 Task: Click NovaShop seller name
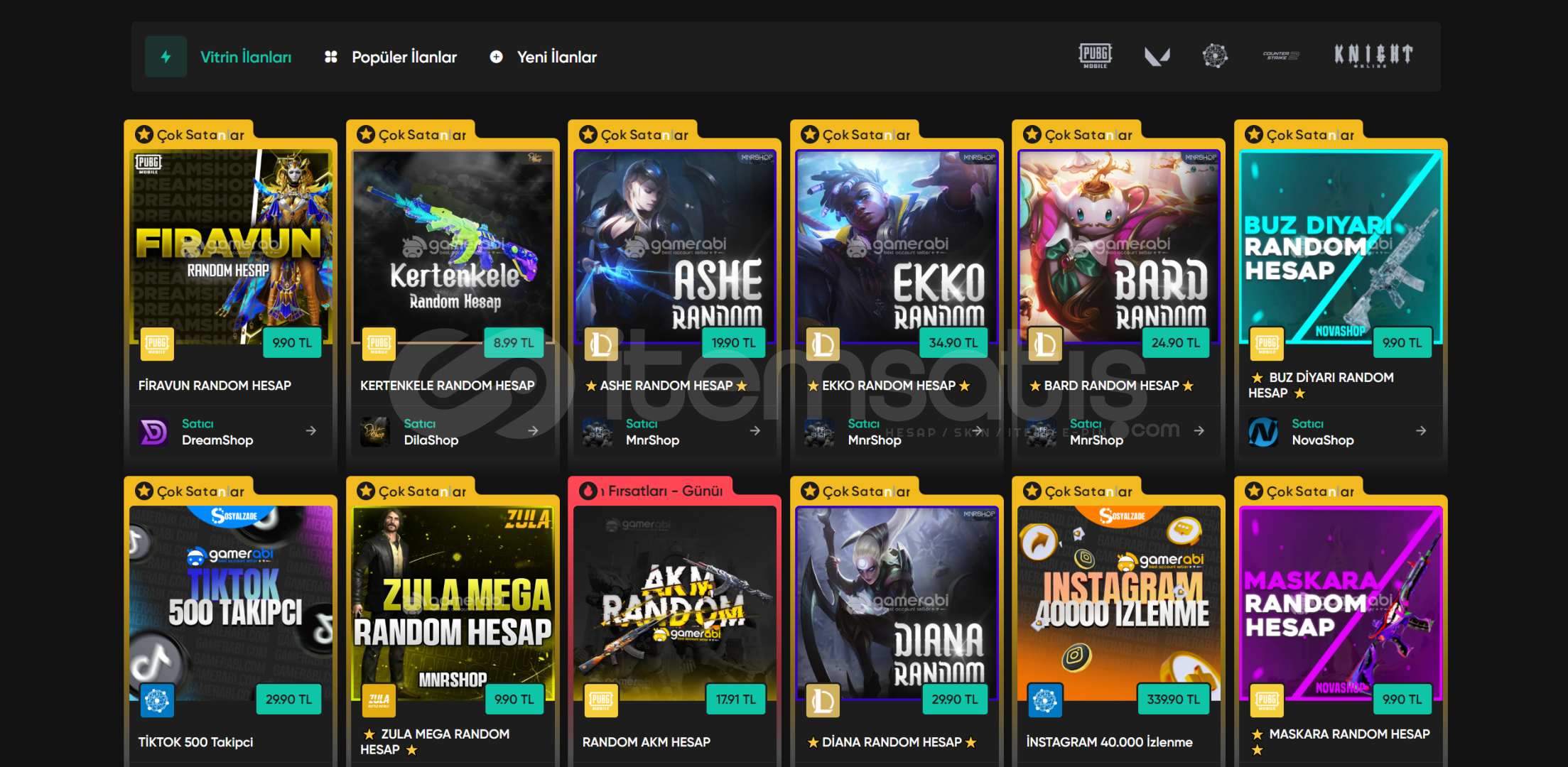pos(1323,440)
